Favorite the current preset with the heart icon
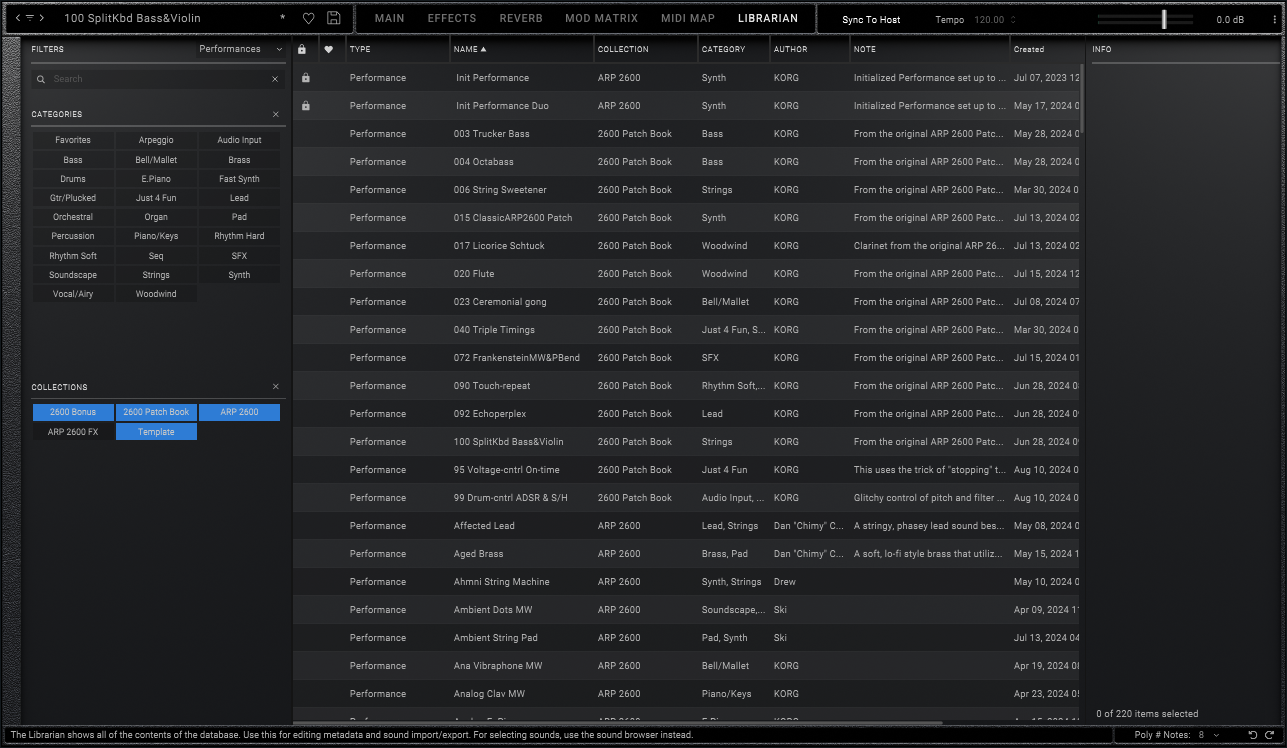Screen dimensions: 1287x748 [x=309, y=18]
